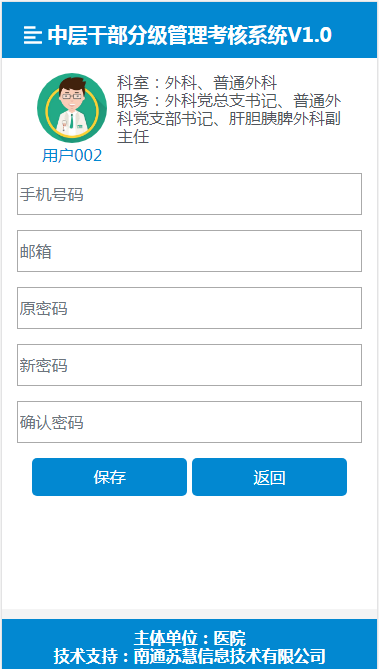The width and height of the screenshot is (379, 669).
Task: Click the gray divider strip above the footer
Action: 190,614
